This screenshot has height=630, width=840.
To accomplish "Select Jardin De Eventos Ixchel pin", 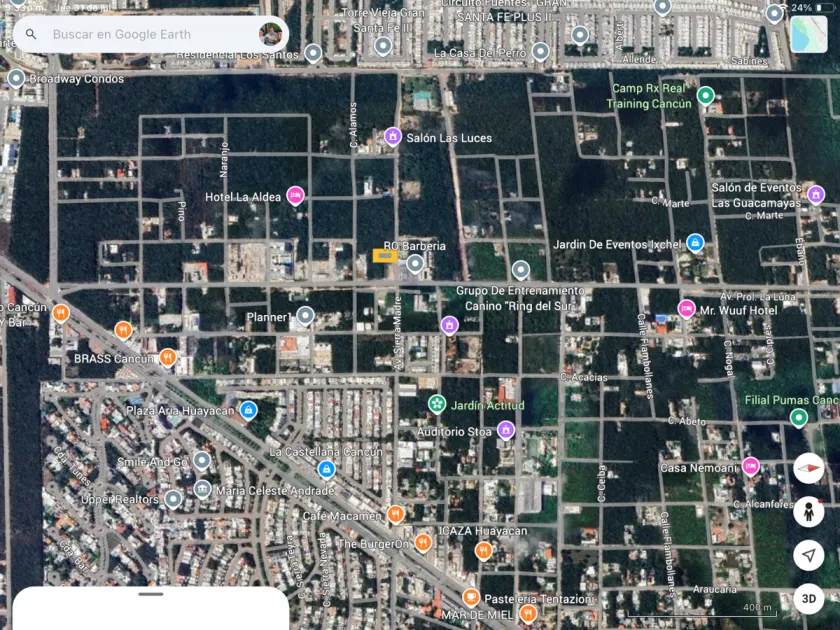I will (695, 243).
